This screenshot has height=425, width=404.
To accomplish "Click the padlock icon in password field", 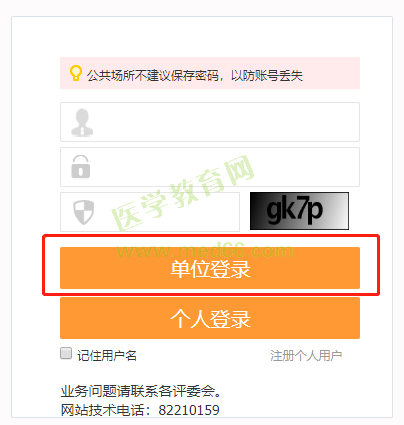I will (x=81, y=167).
